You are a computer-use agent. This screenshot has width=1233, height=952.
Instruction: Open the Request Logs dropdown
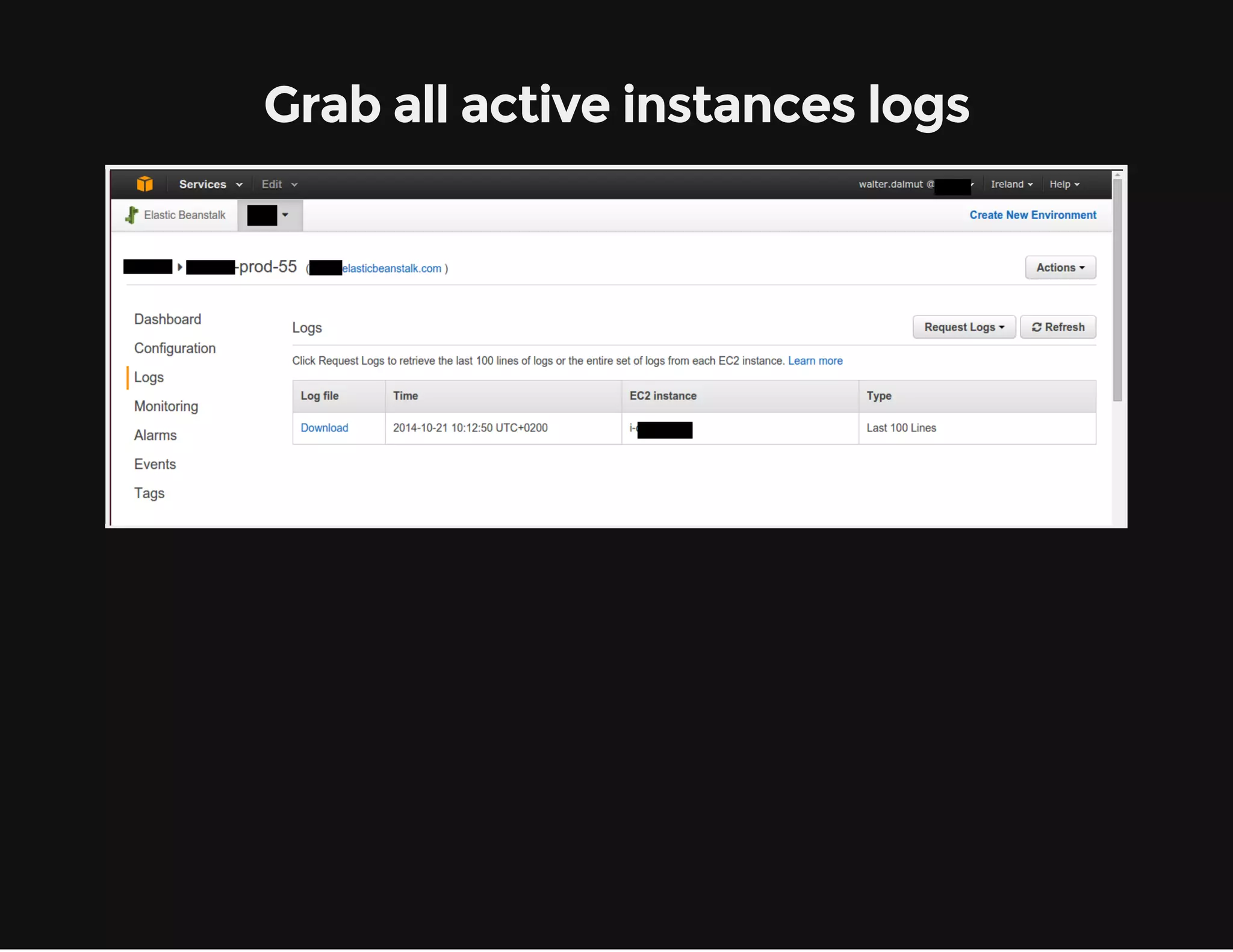(964, 327)
